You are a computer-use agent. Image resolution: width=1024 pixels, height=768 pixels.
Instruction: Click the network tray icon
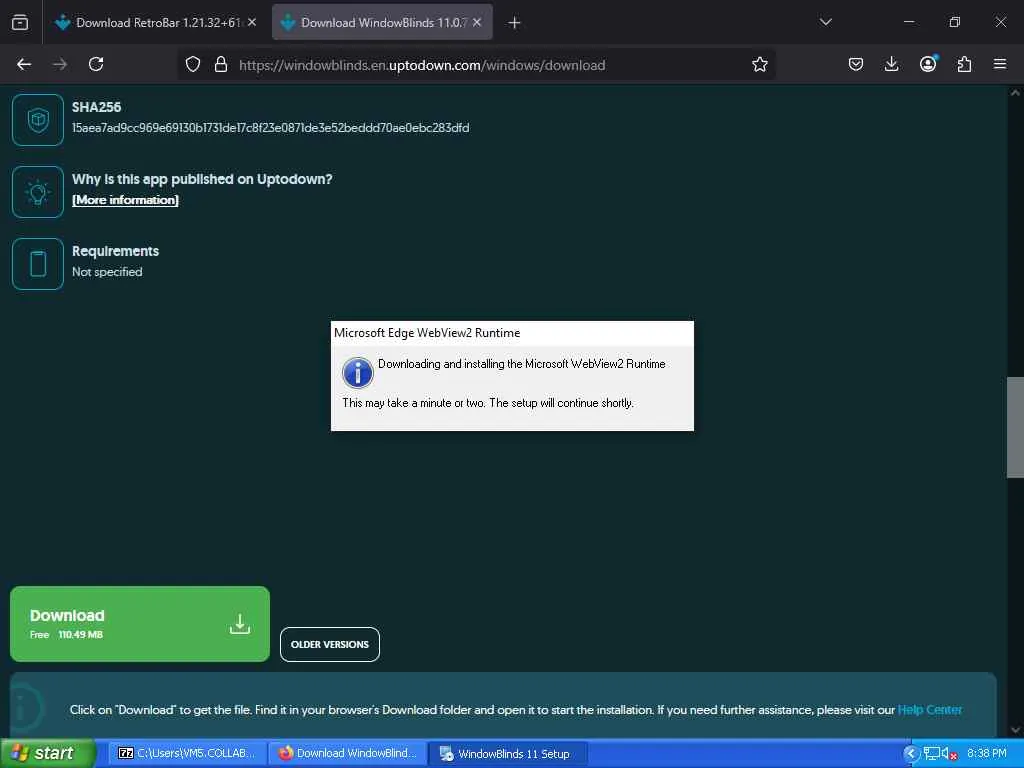click(x=931, y=754)
